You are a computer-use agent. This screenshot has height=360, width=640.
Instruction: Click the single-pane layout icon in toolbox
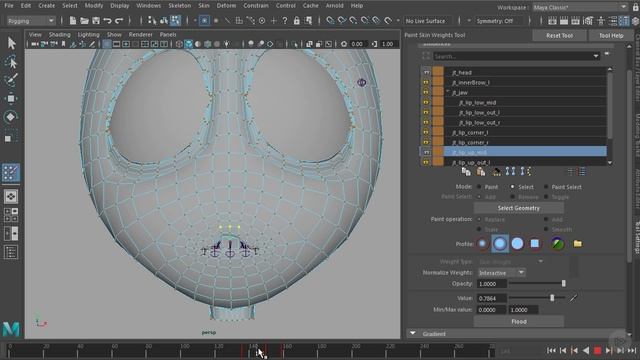11,197
